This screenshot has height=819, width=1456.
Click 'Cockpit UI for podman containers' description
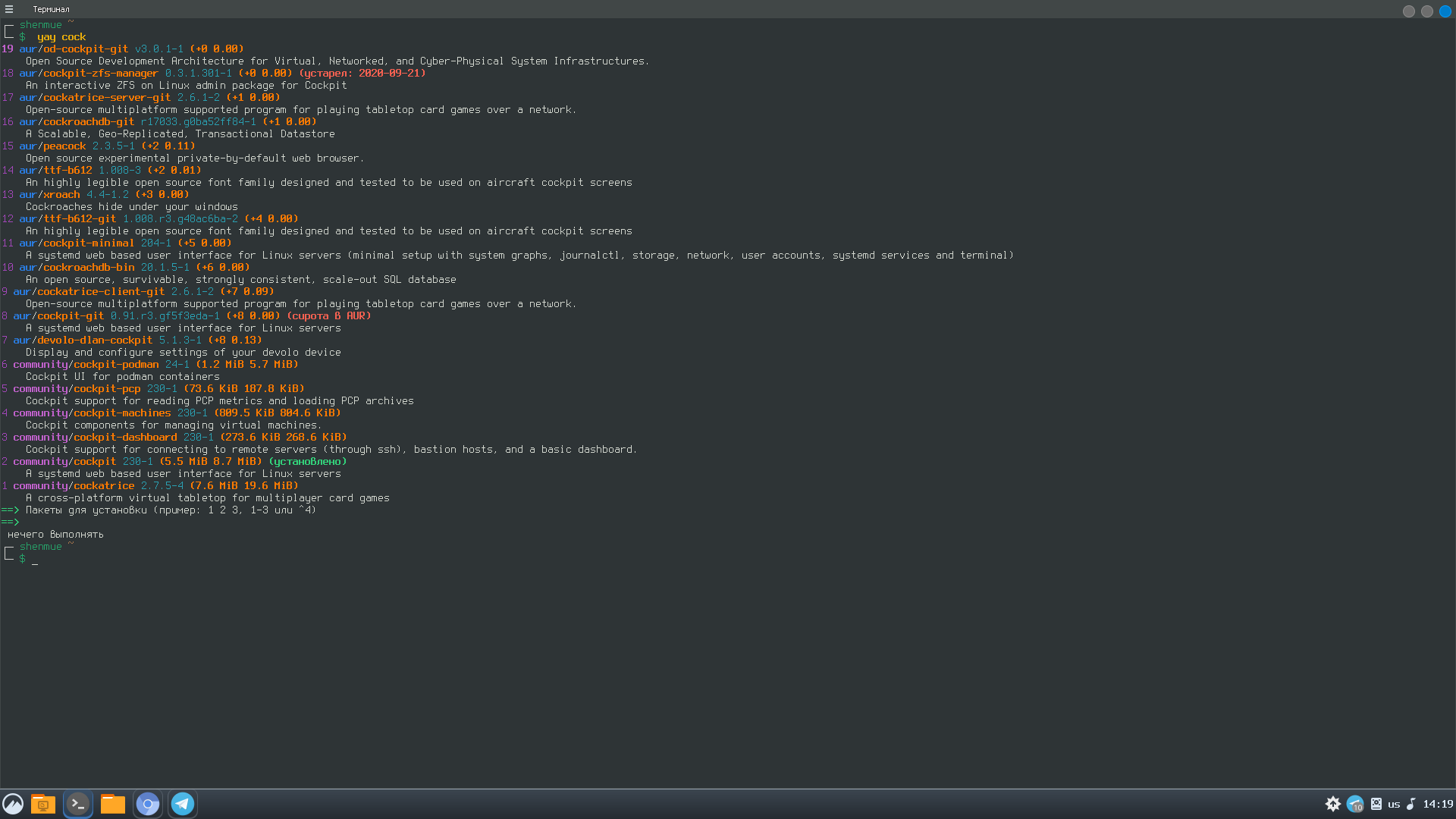pos(123,377)
